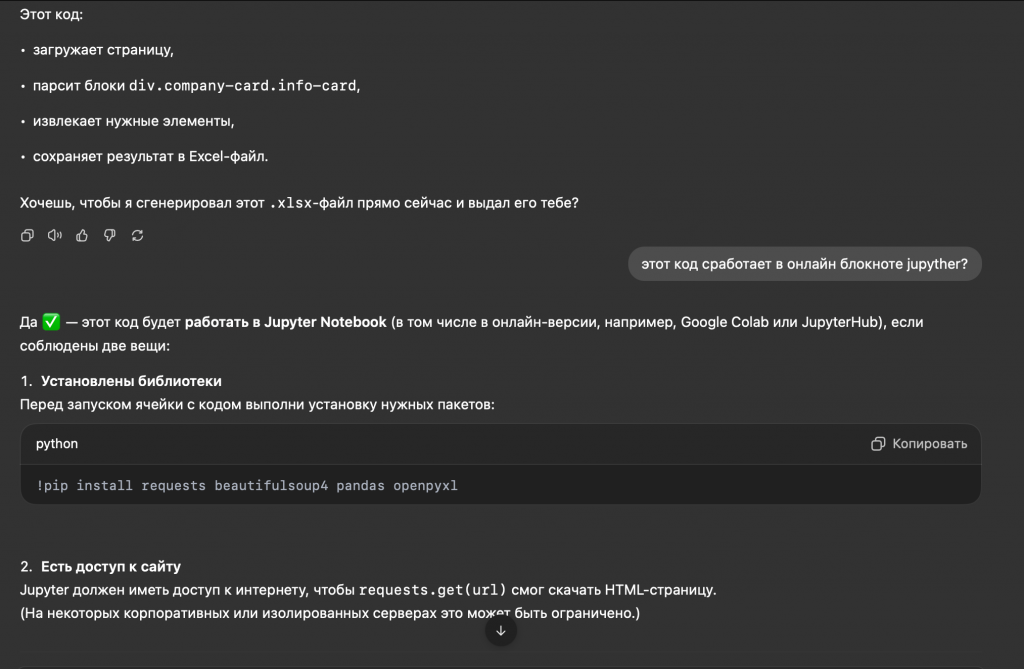Click the "python" language label of the code block
1024x669 pixels.
point(57,444)
